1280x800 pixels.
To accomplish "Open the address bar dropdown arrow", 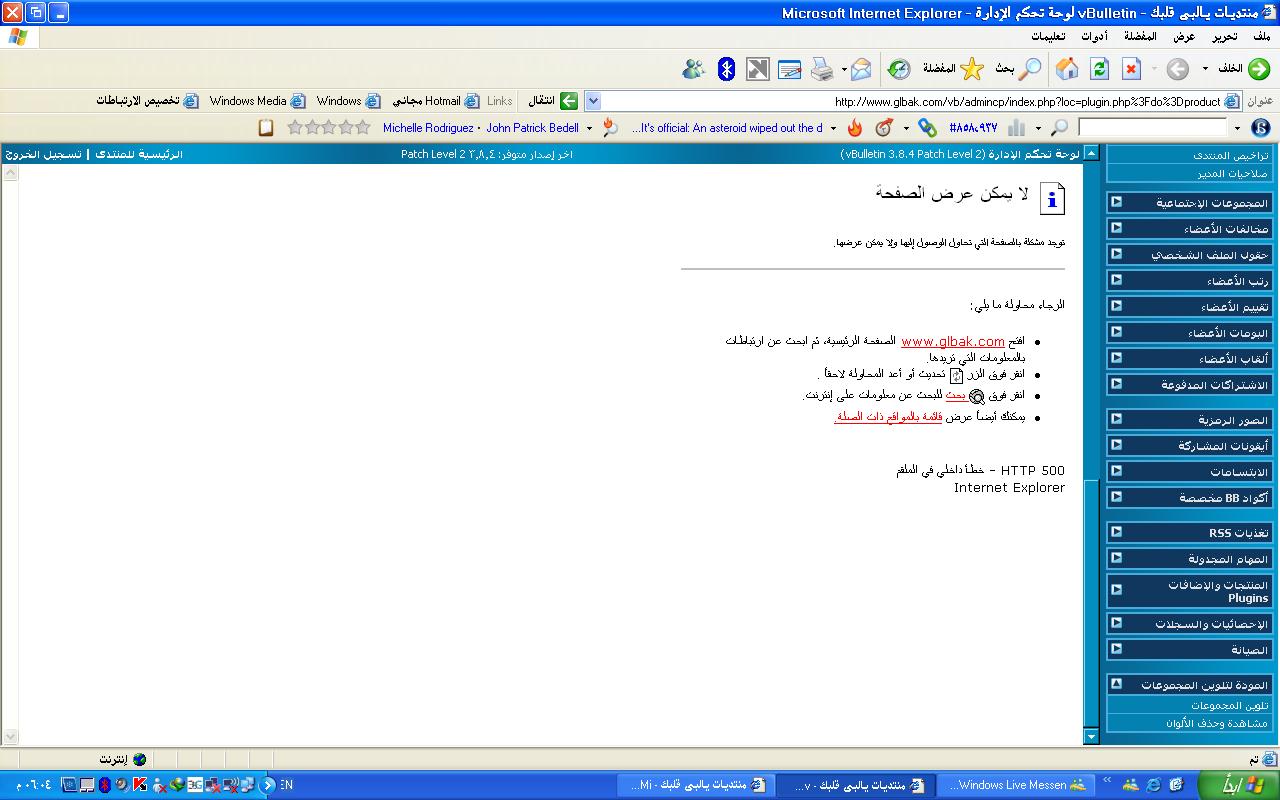I will 592,101.
